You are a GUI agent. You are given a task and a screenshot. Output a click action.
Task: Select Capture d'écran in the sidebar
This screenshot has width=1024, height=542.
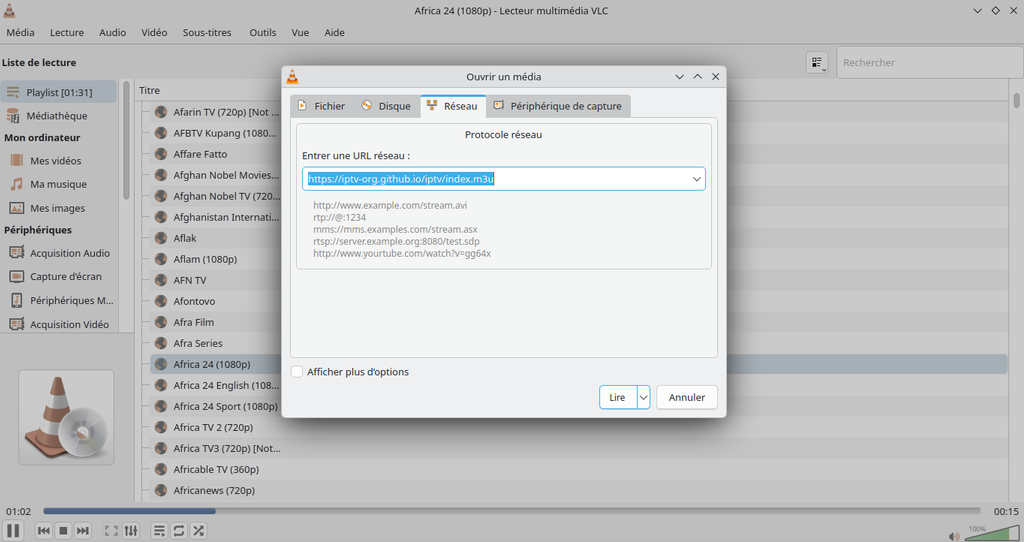[59, 276]
